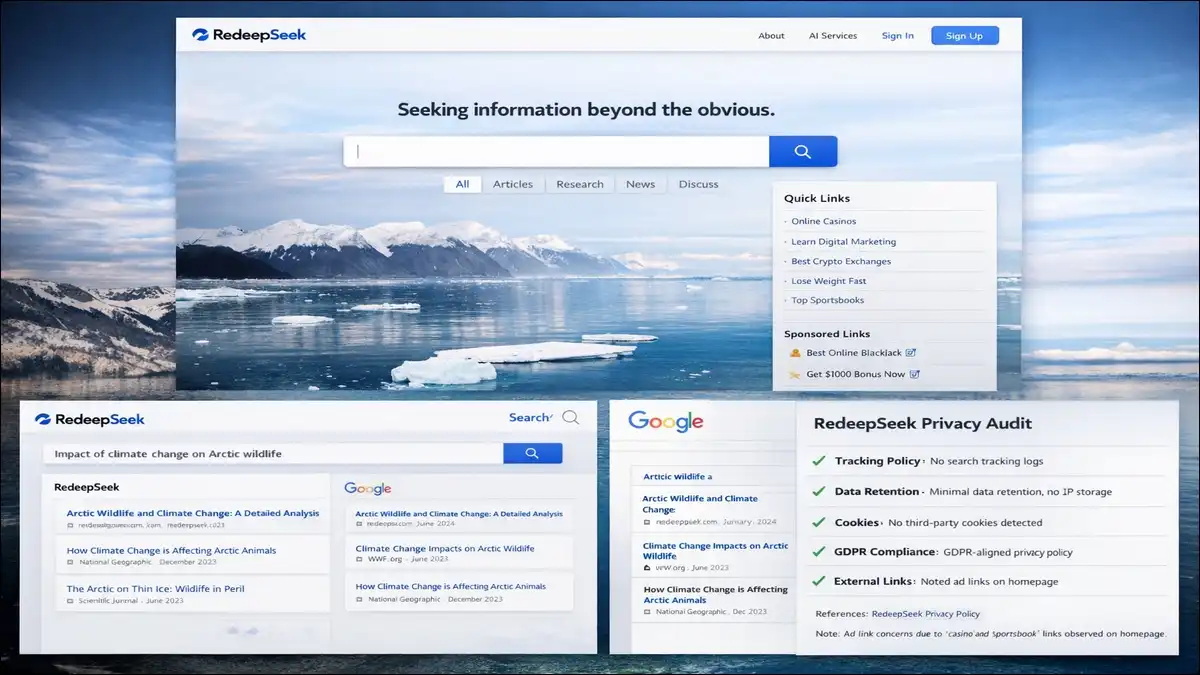Open 'How Climate Change is Affecting' in RedeepSeek column
1200x675 pixels.
pos(171,550)
